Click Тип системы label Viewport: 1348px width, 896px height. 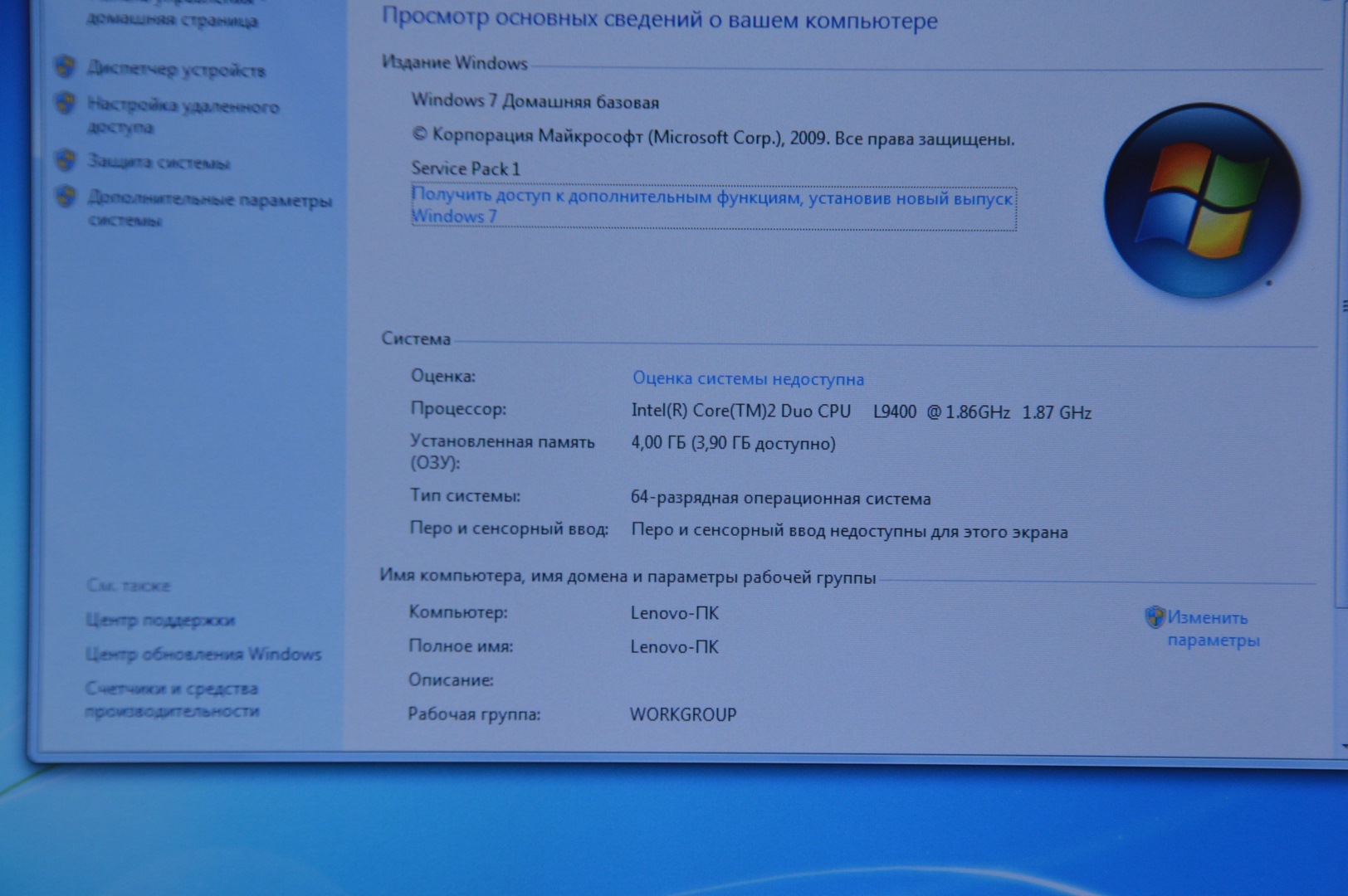click(465, 496)
